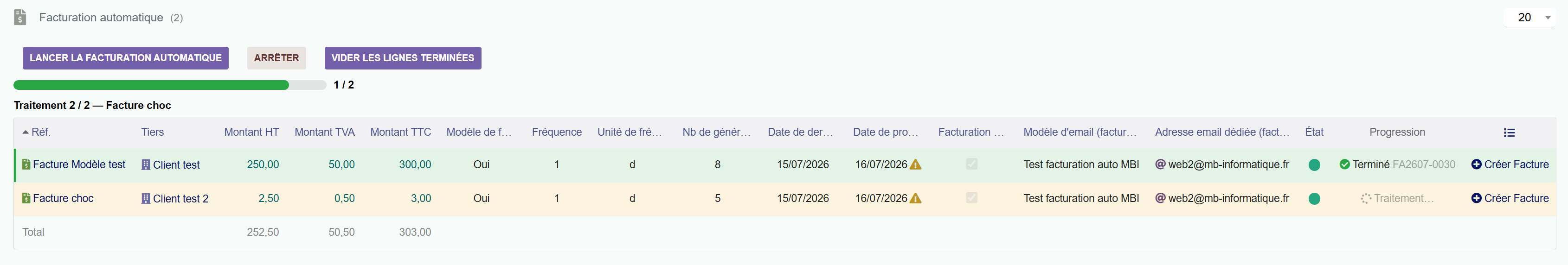Toggle the Facturation checkbox for Facture choc
The height and width of the screenshot is (265, 1568).
click(971, 198)
